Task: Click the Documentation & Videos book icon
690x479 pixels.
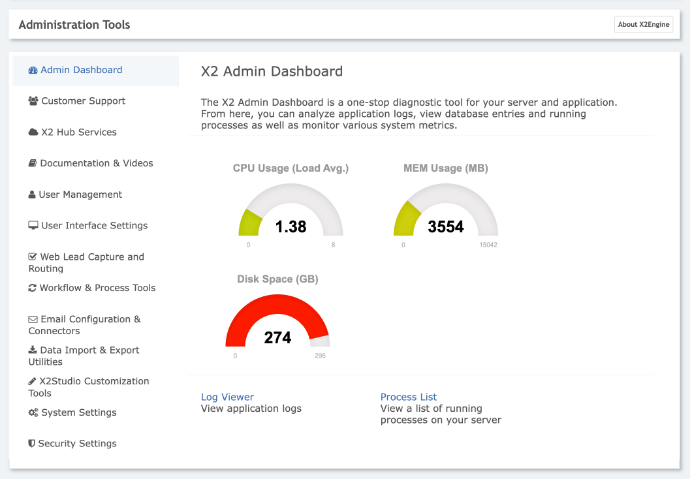Action: click(x=33, y=163)
